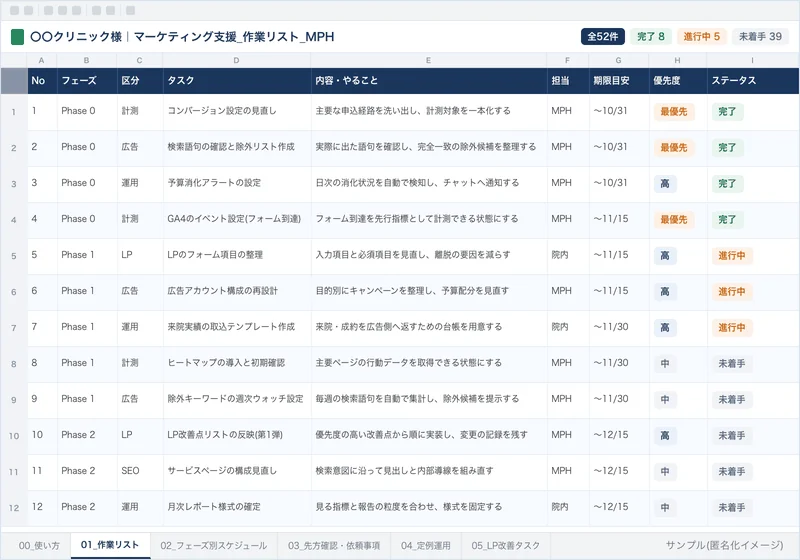Click task cell 広告アカウント構成の再設計
The height and width of the screenshot is (560, 800).
[x=237, y=291]
